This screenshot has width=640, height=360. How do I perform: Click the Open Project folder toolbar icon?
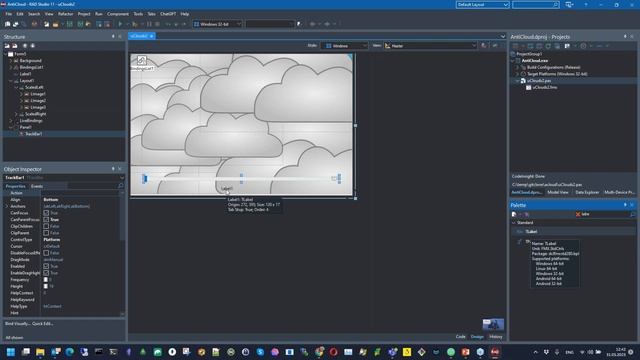click(56, 24)
